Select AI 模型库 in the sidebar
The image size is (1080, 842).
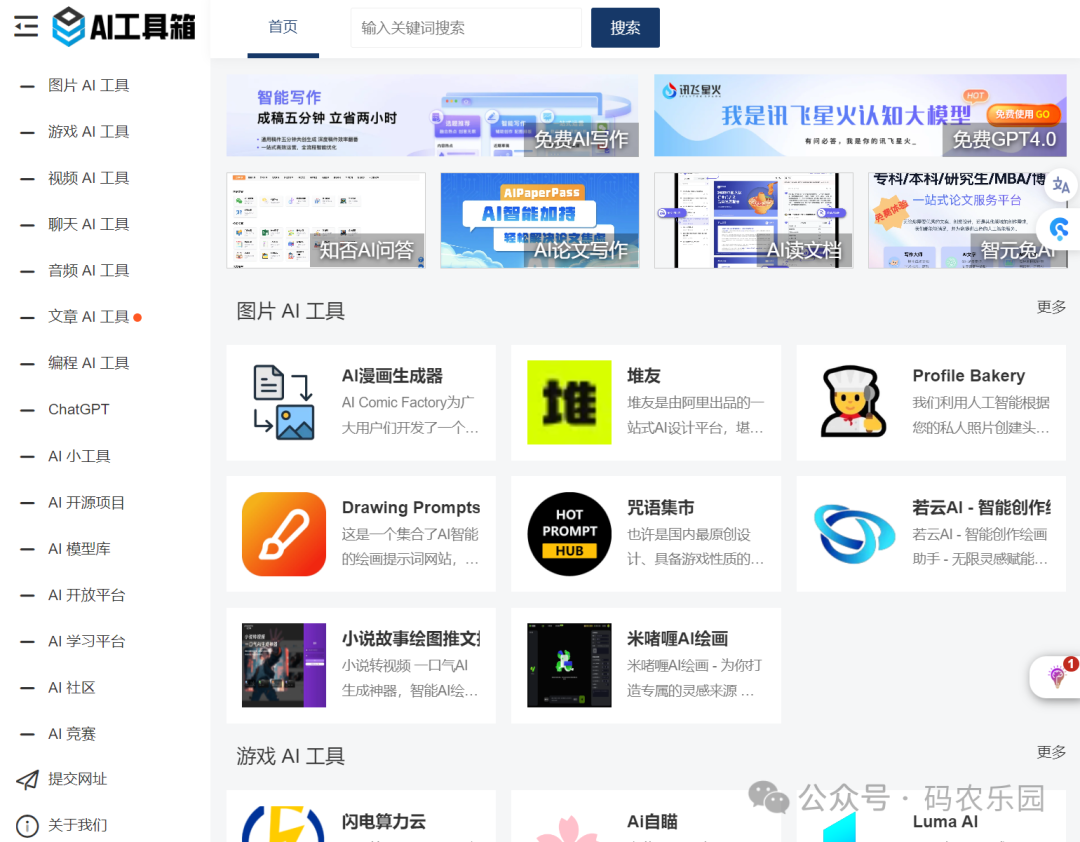point(79,549)
